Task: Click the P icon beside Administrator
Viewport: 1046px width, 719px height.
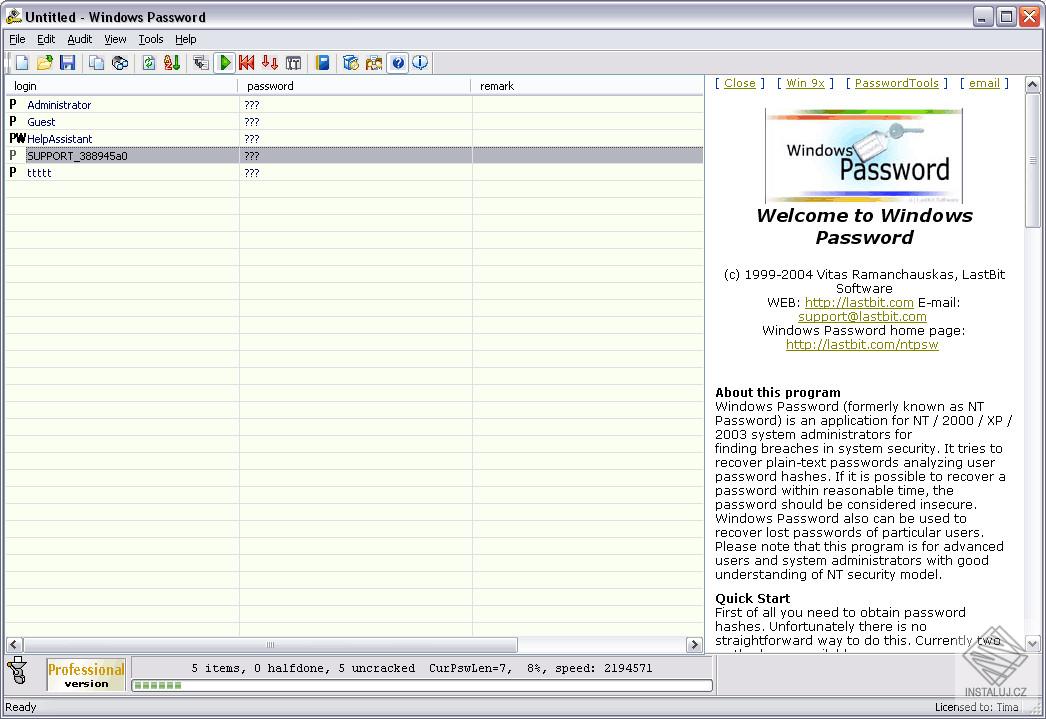Action: [13, 105]
